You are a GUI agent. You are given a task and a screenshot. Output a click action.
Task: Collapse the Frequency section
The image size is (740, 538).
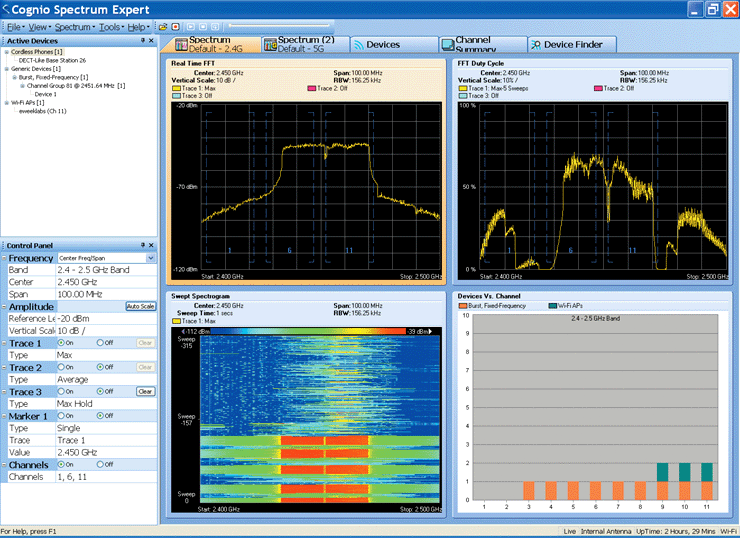coord(4,258)
